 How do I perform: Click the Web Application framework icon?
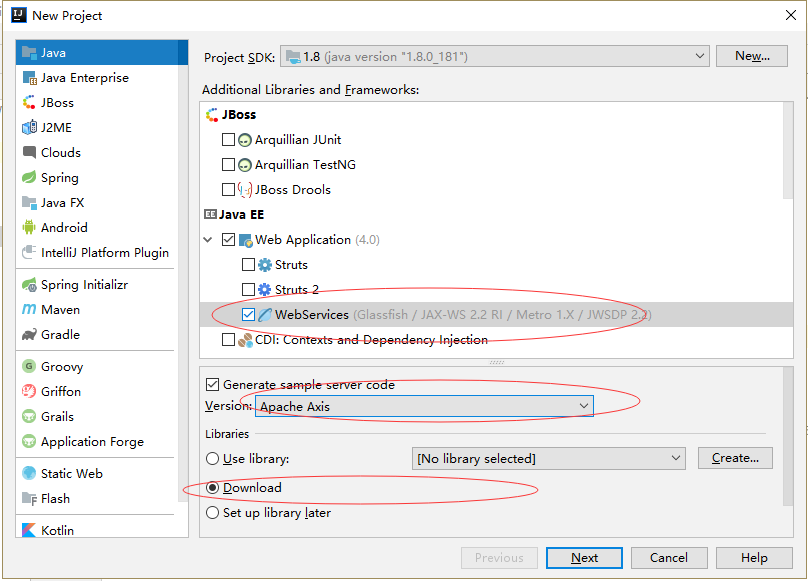tap(246, 240)
